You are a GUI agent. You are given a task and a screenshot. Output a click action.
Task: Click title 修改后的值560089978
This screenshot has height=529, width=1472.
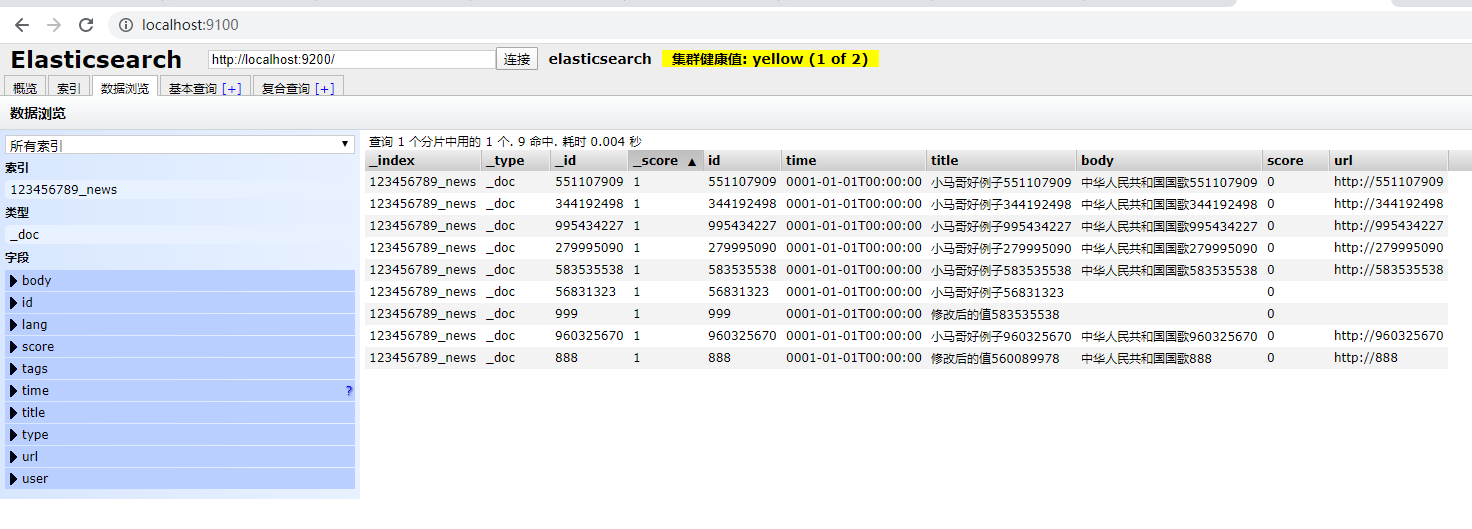pos(995,358)
